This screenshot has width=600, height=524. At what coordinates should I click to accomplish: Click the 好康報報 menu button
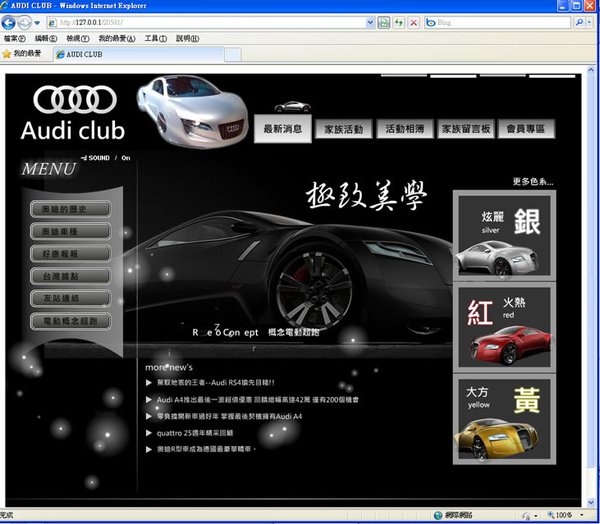click(70, 254)
